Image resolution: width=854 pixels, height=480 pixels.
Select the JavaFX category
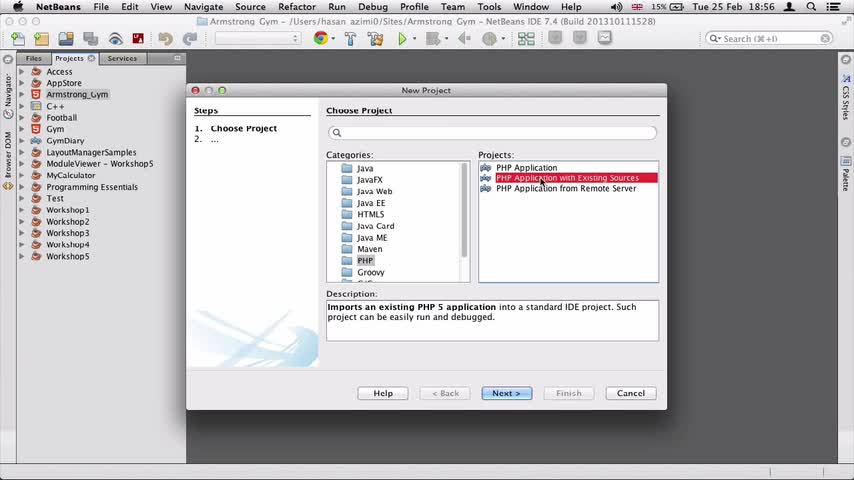point(370,180)
